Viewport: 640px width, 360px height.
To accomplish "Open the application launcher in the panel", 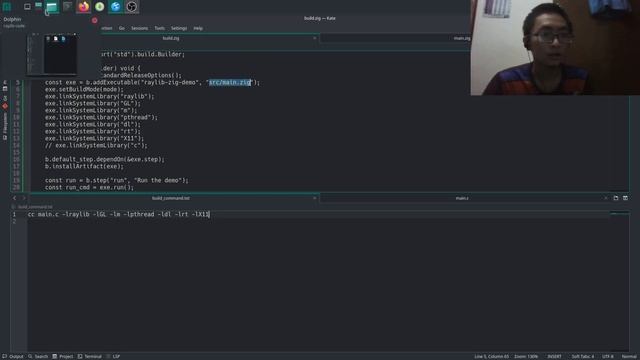I will point(7,7).
